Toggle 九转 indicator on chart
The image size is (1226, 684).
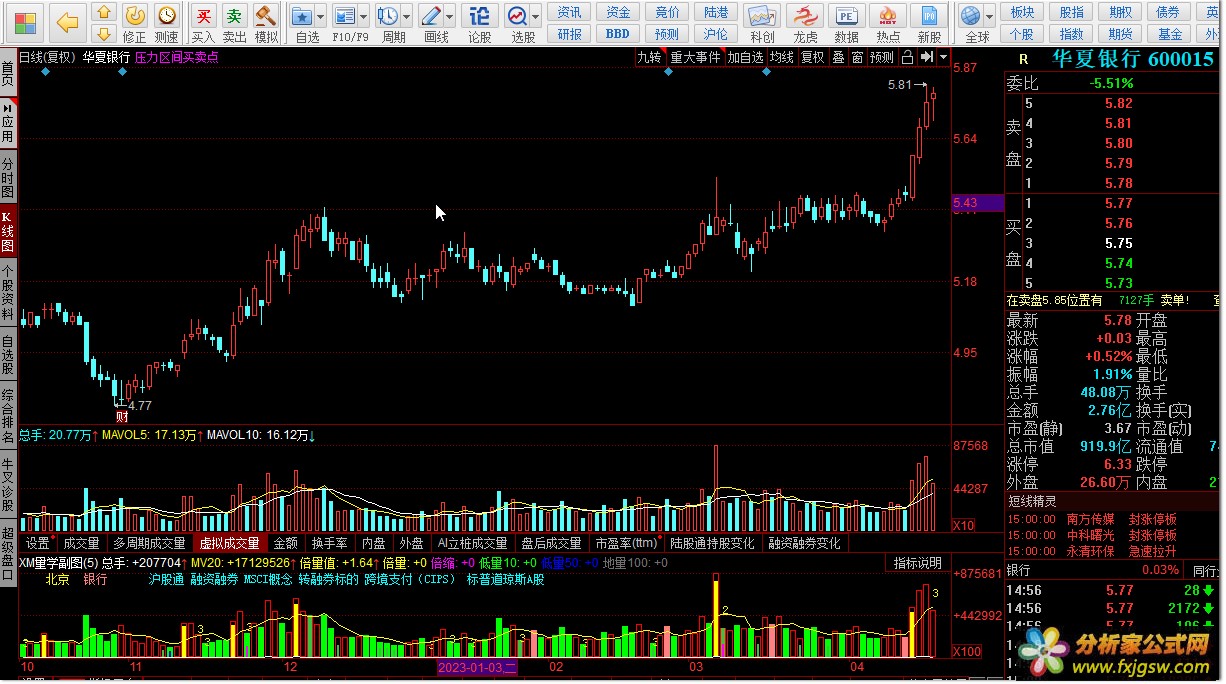[x=649, y=57]
